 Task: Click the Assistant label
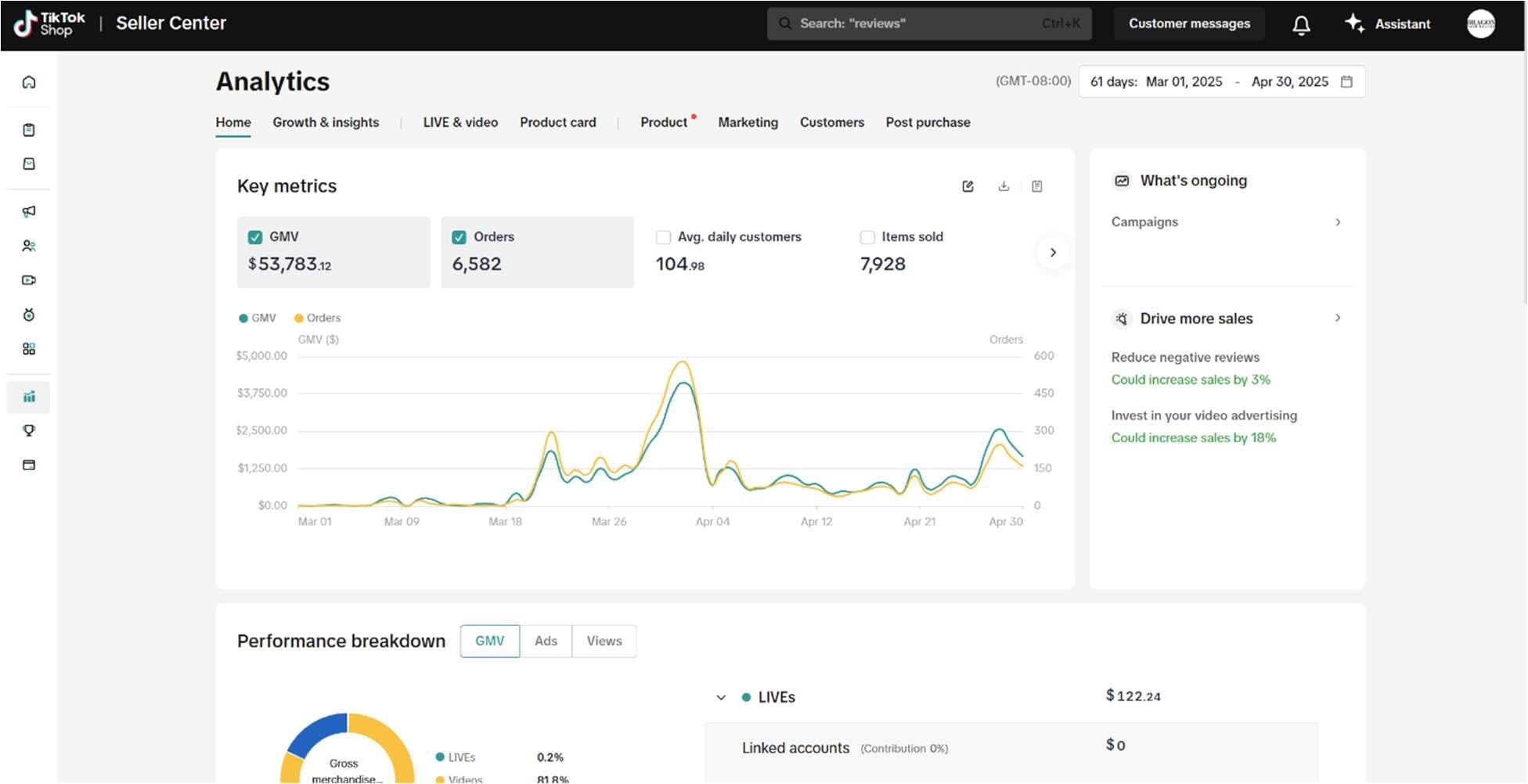coord(1403,24)
